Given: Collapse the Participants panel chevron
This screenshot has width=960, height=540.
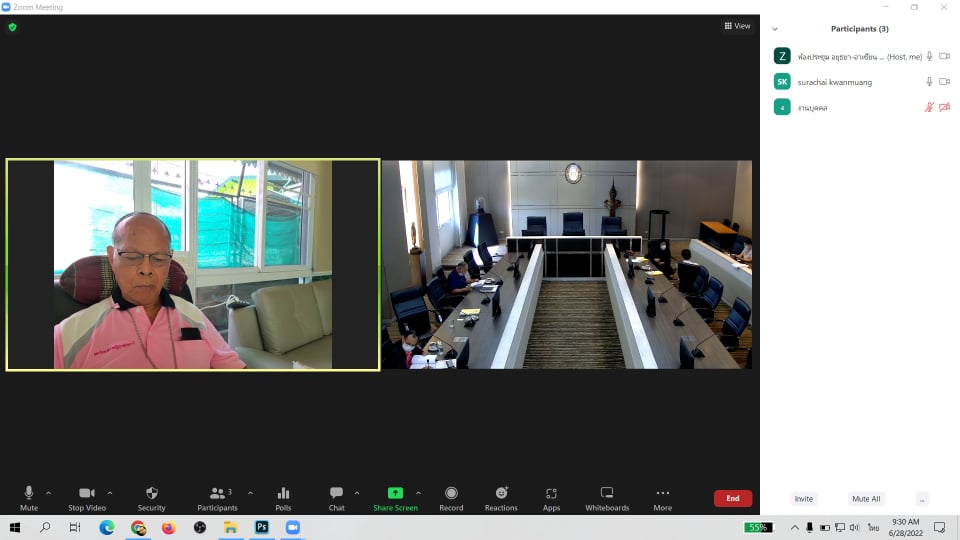Looking at the screenshot, I should (775, 29).
